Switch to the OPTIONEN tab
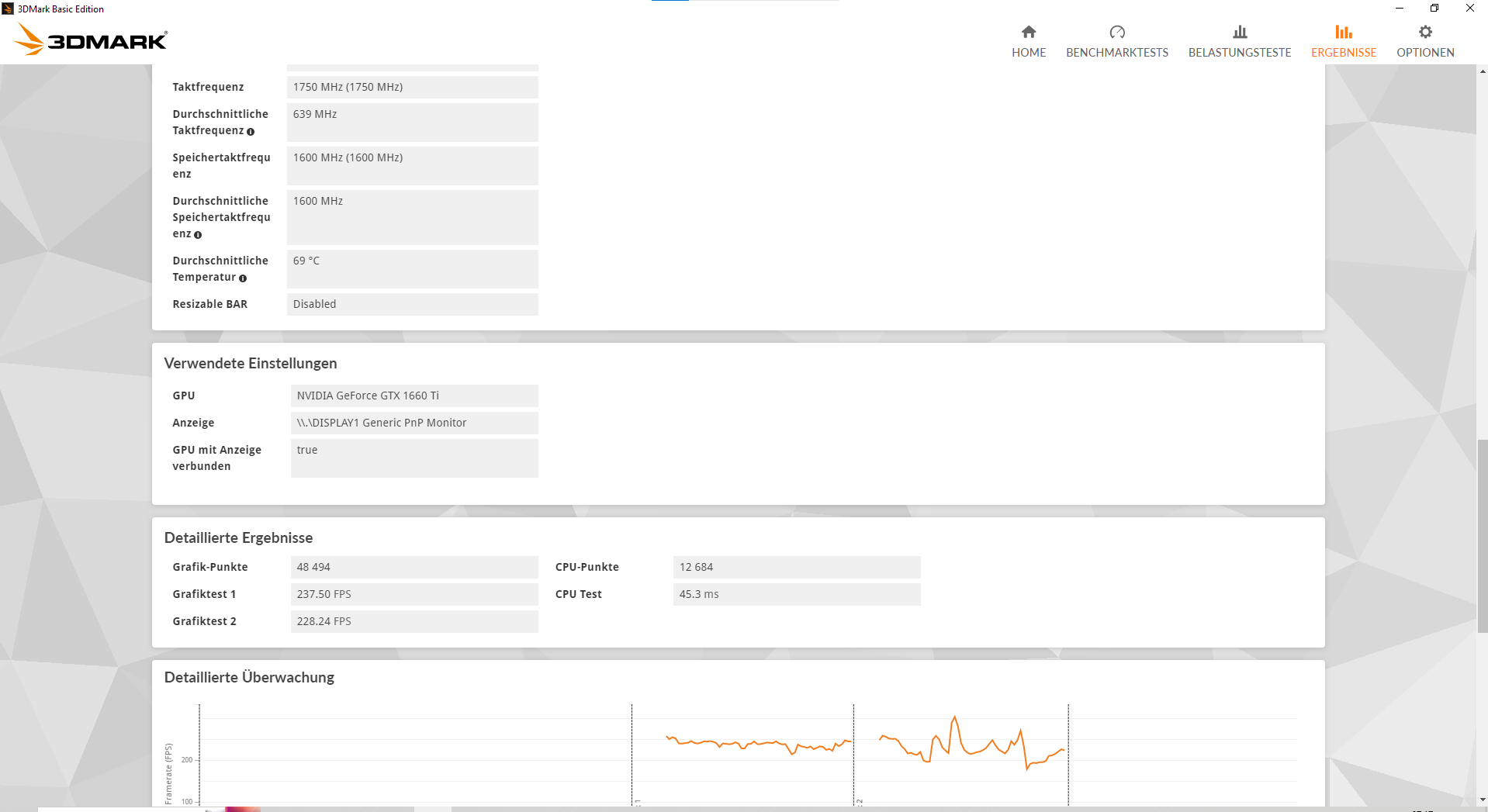The image size is (1488, 812). tap(1425, 53)
